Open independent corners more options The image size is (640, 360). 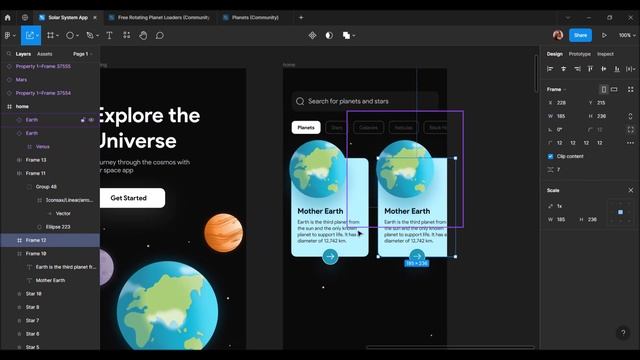tap(631, 143)
